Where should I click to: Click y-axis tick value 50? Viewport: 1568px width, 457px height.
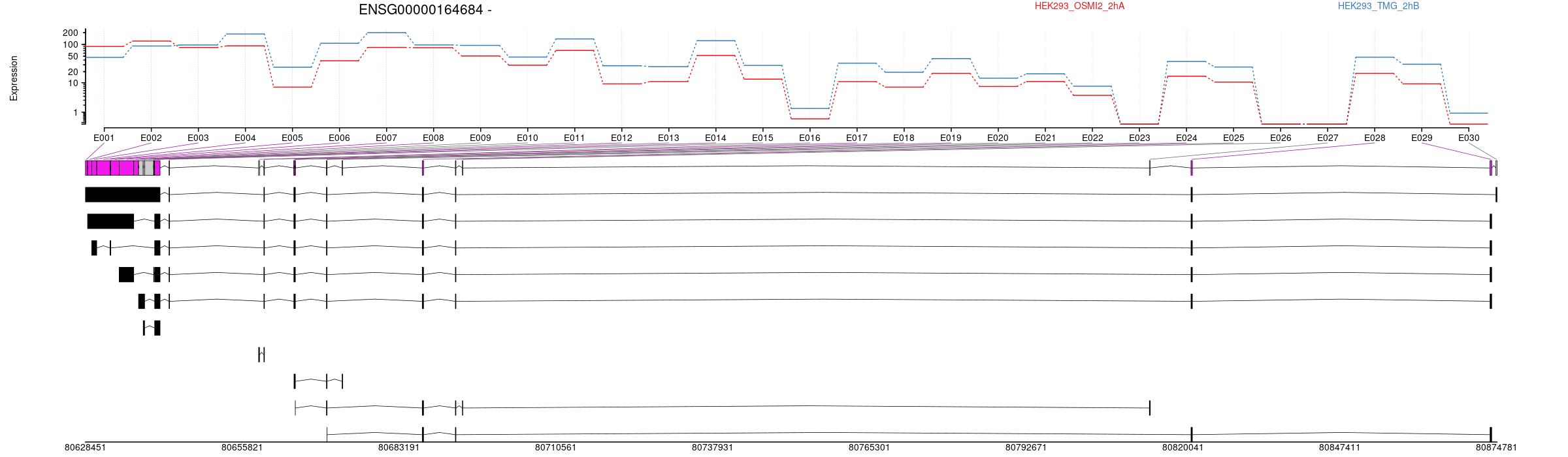(x=73, y=56)
